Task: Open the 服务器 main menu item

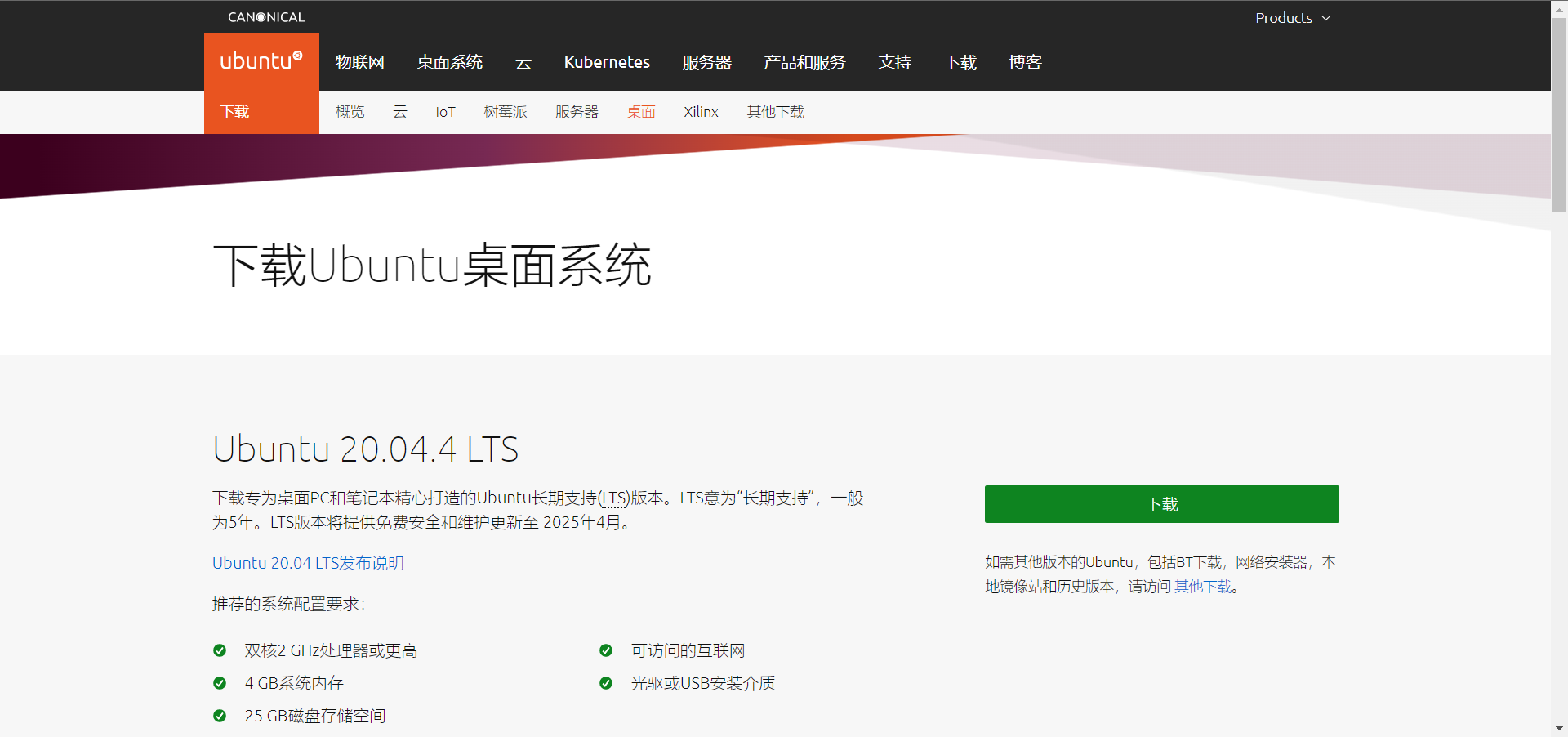Action: tap(706, 62)
